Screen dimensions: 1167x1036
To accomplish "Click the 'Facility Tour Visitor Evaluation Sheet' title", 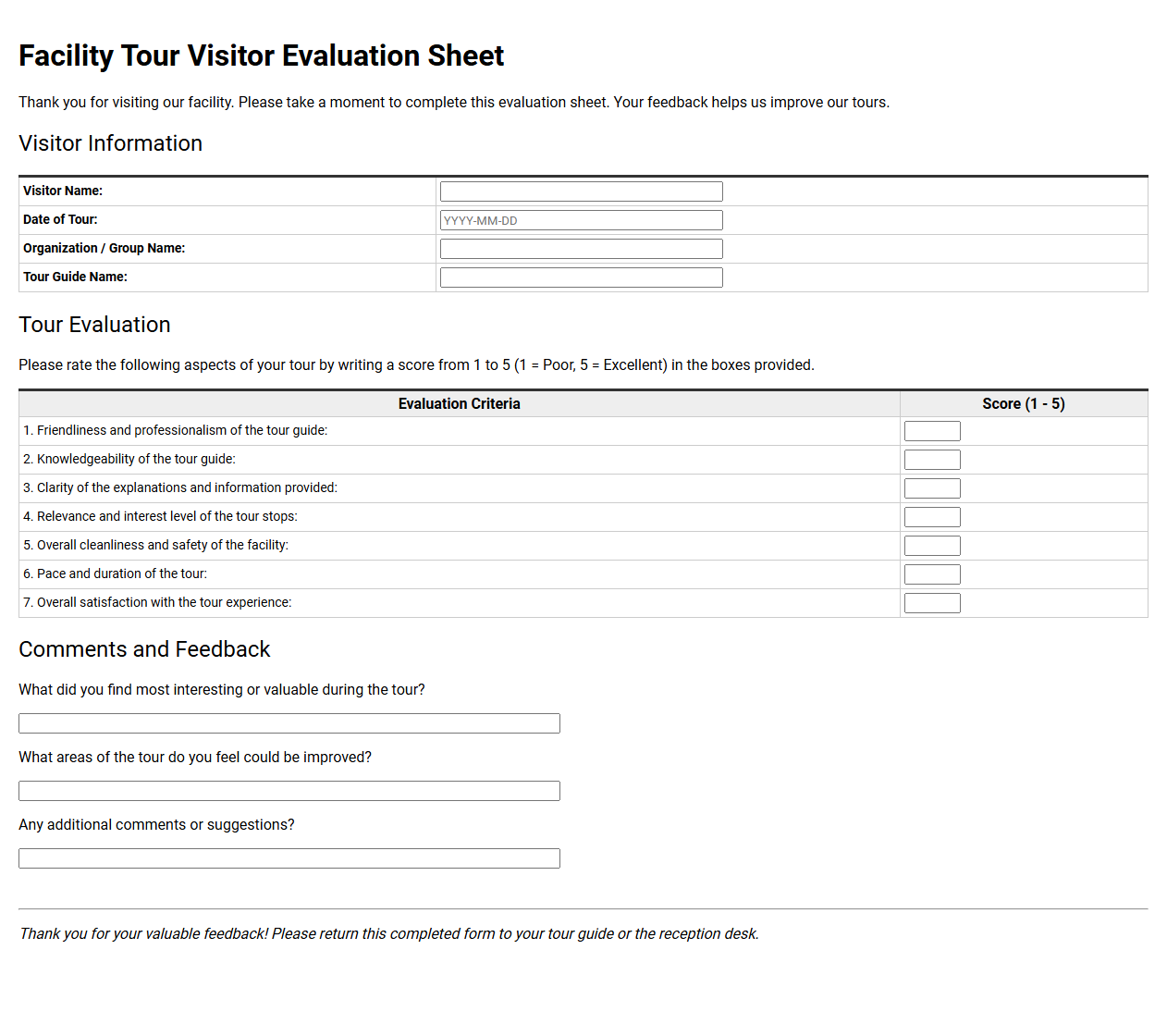I will (x=262, y=55).
